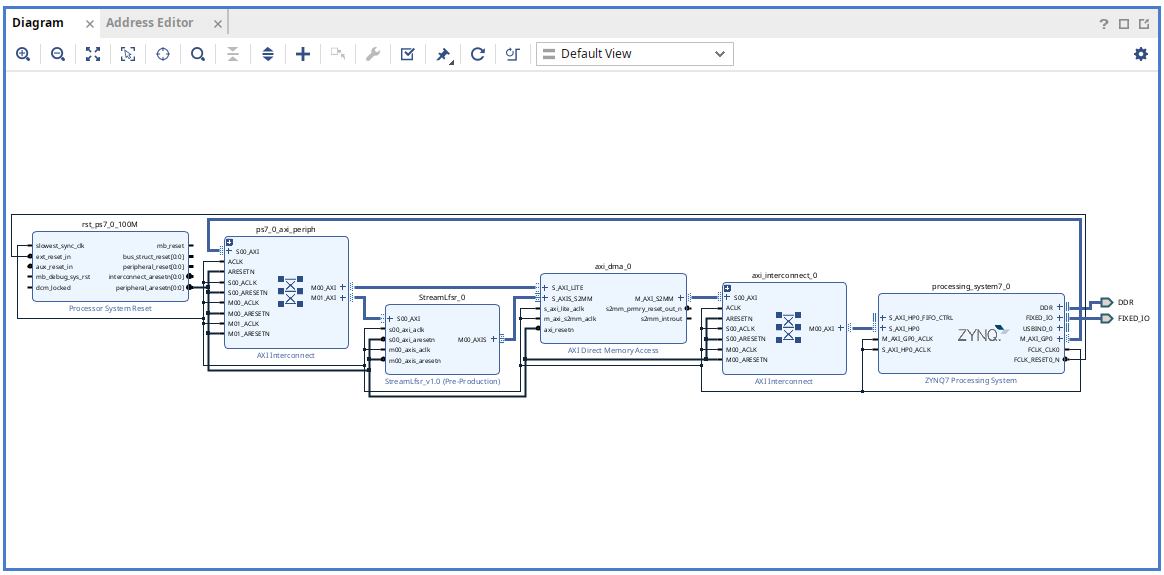Click the wrench Customize Block icon
The height and width of the screenshot is (575, 1164).
click(373, 54)
